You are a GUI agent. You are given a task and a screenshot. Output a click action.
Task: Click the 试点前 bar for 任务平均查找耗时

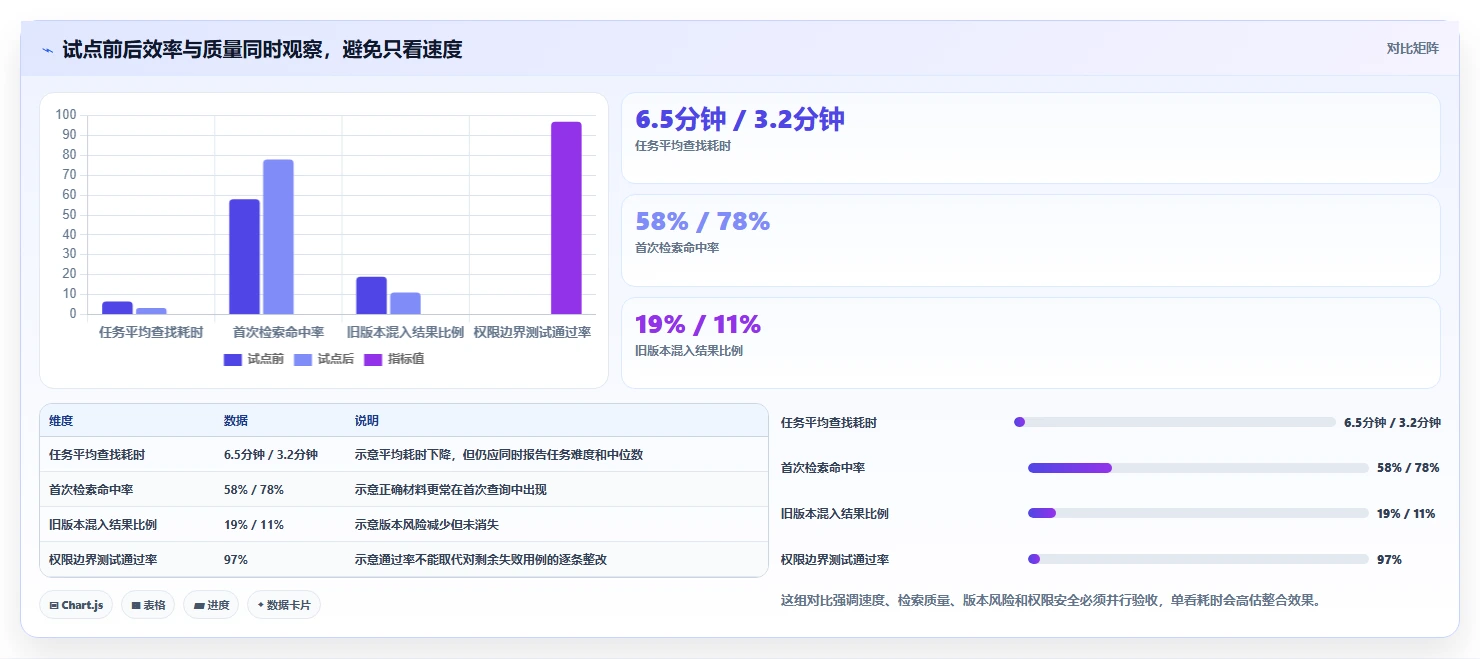pyautogui.click(x=117, y=308)
